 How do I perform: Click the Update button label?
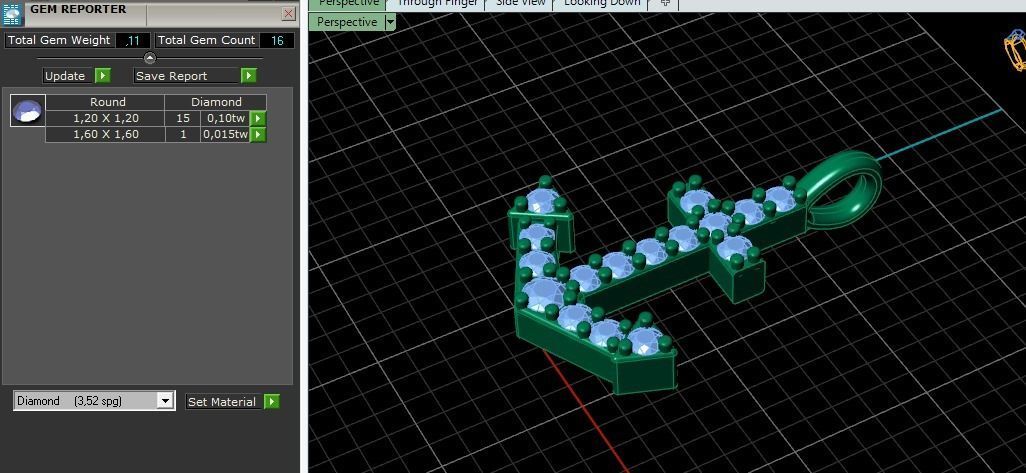[69, 76]
